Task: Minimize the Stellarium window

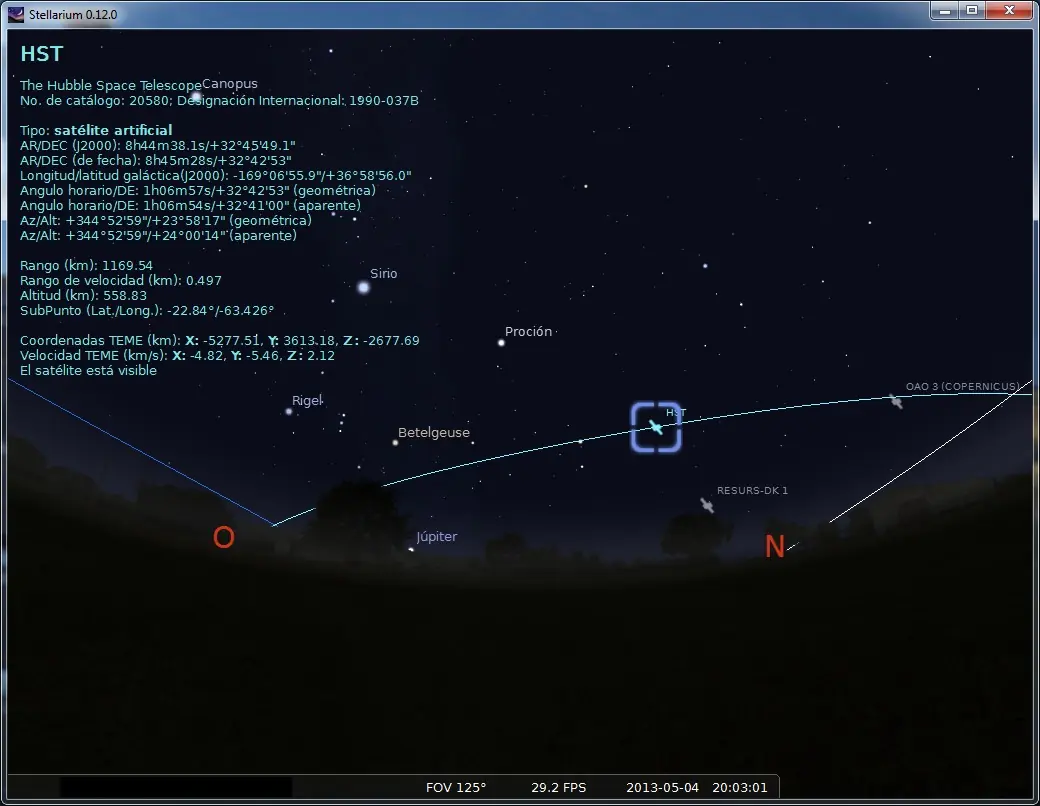Action: 945,10
